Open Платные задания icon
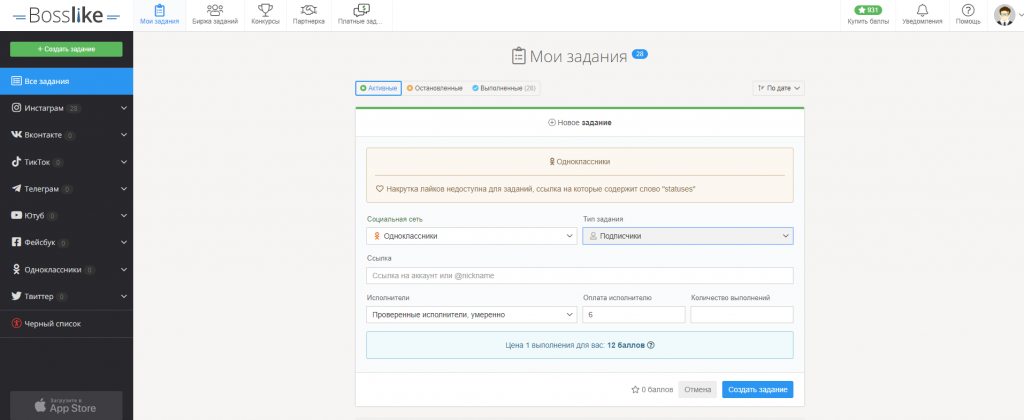The image size is (1024, 420). click(361, 10)
